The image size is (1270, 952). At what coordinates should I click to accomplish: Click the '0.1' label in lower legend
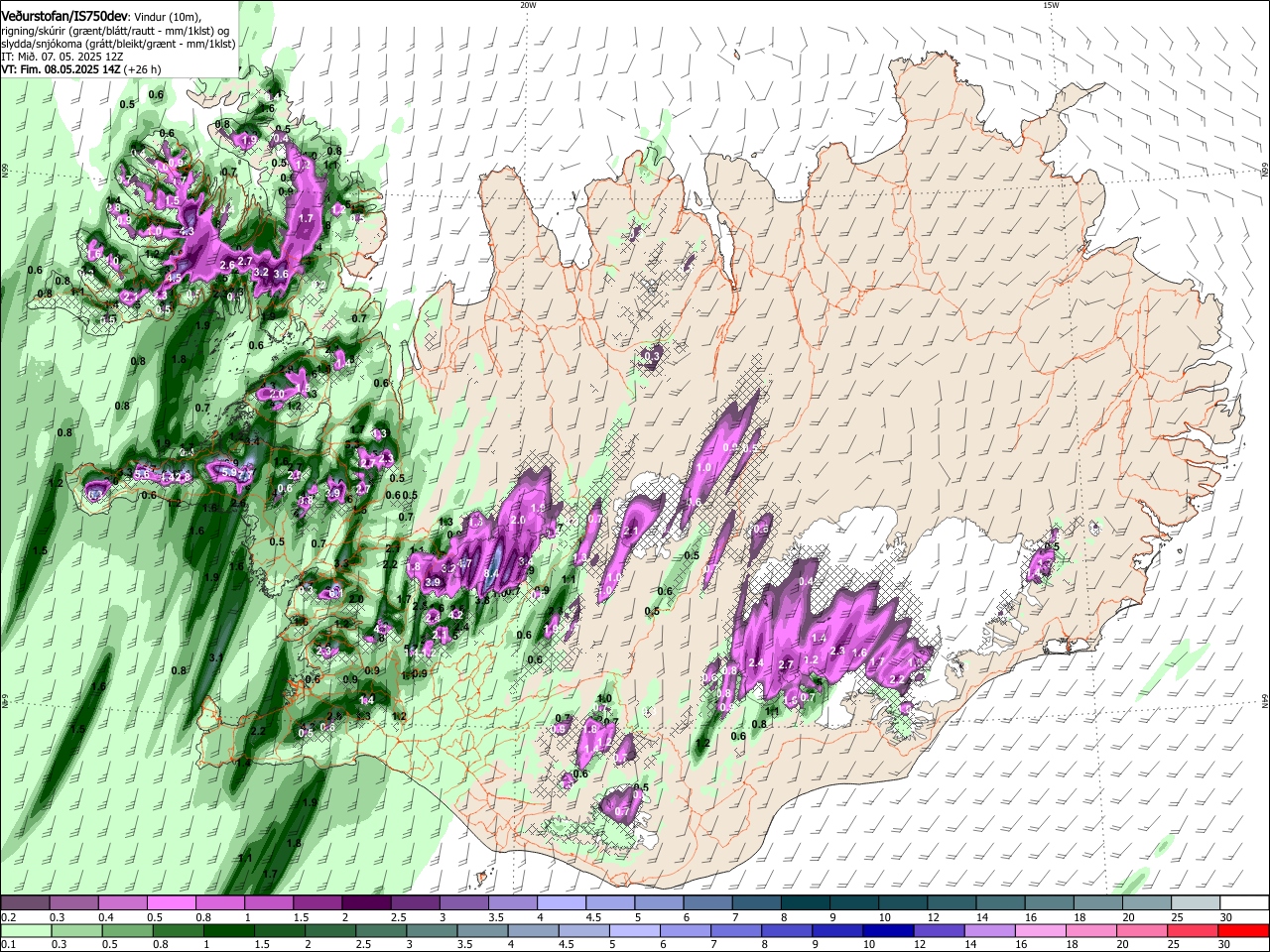click(x=7, y=945)
